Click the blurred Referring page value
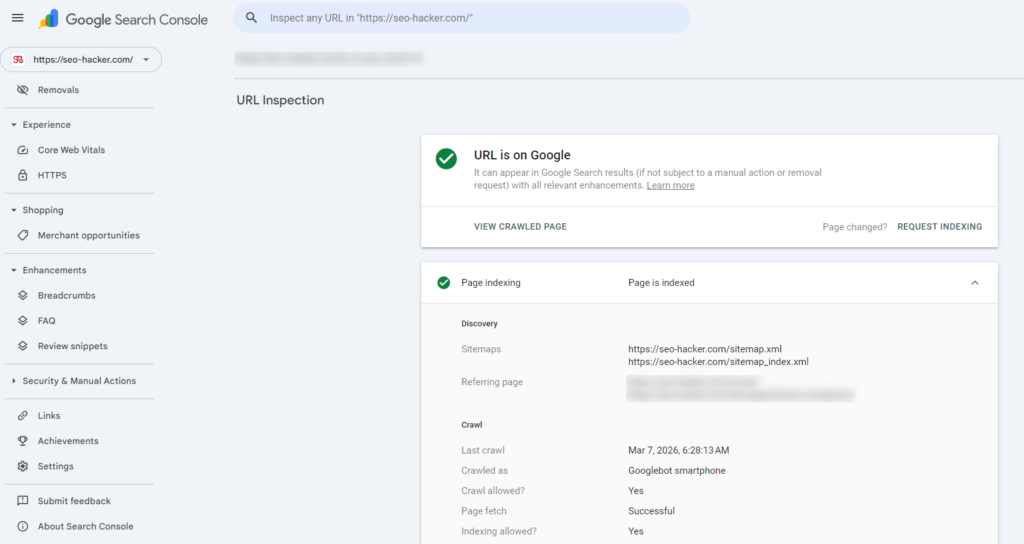The image size is (1024, 544). pos(740,389)
